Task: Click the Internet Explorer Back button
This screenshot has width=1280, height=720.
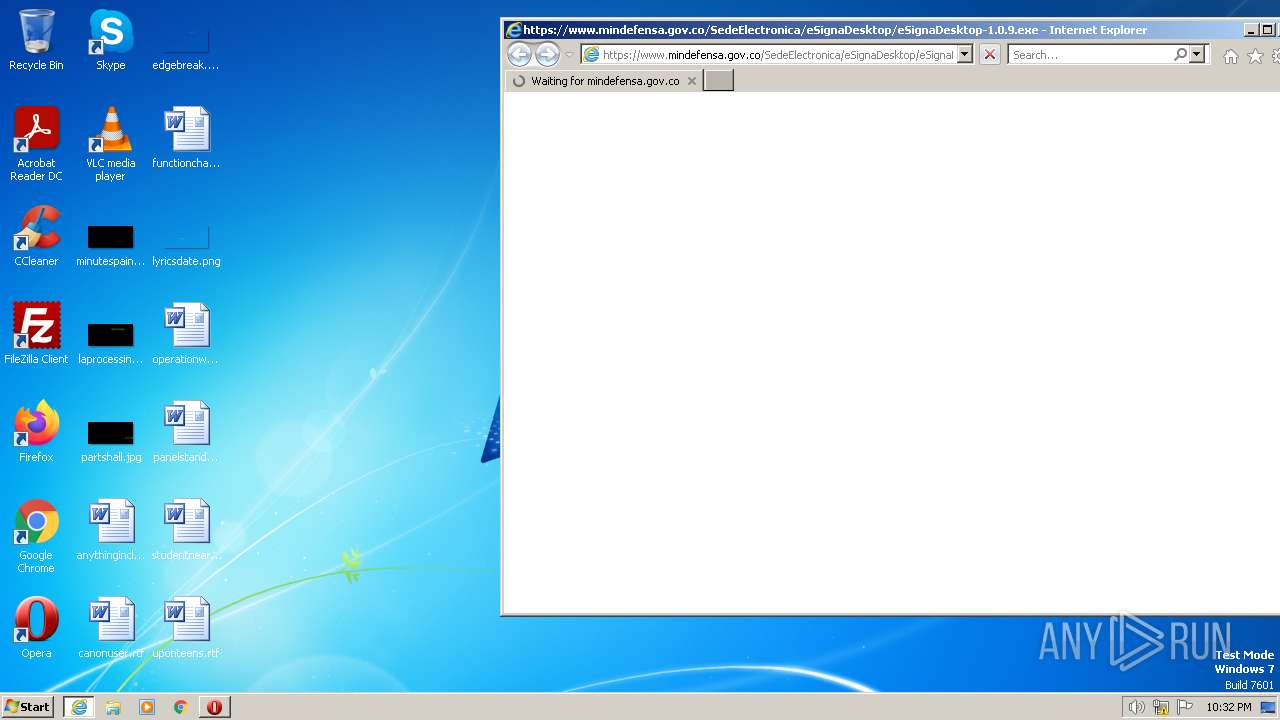Action: click(519, 55)
